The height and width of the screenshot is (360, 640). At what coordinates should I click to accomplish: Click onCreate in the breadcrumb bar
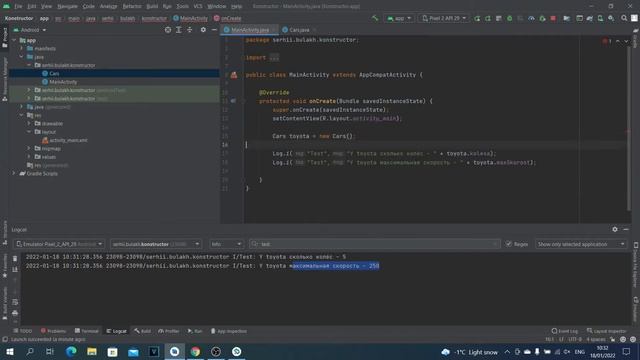click(x=228, y=18)
